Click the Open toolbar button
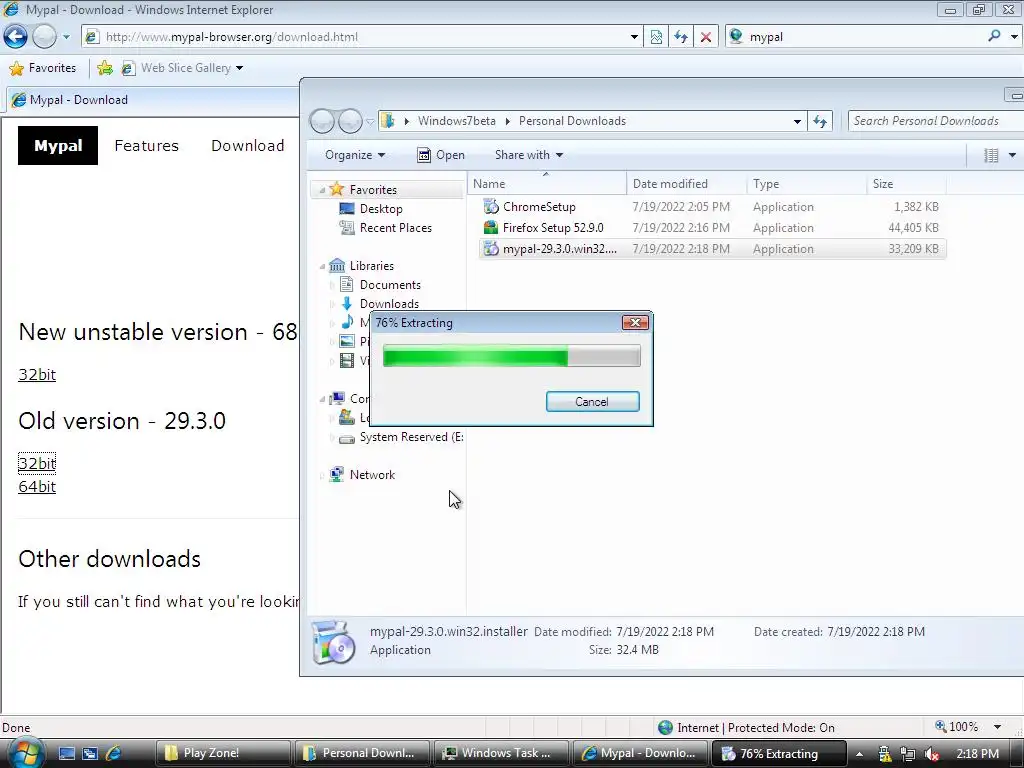This screenshot has width=1024, height=768. click(441, 155)
